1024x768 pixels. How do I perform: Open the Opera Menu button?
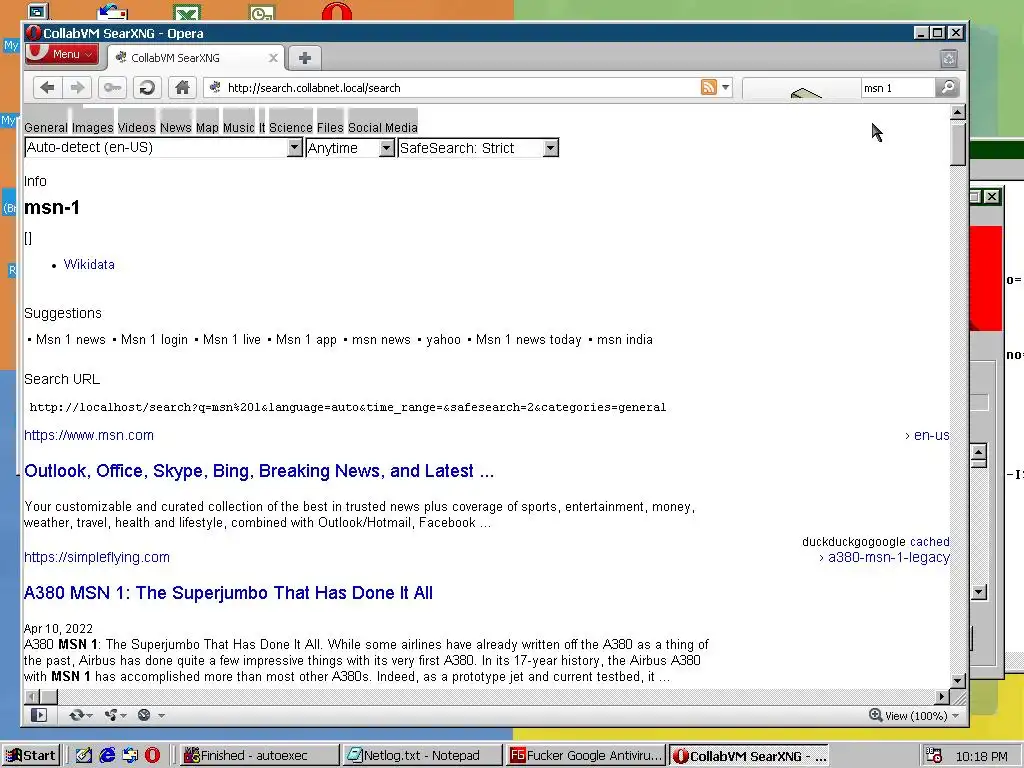tap(61, 54)
